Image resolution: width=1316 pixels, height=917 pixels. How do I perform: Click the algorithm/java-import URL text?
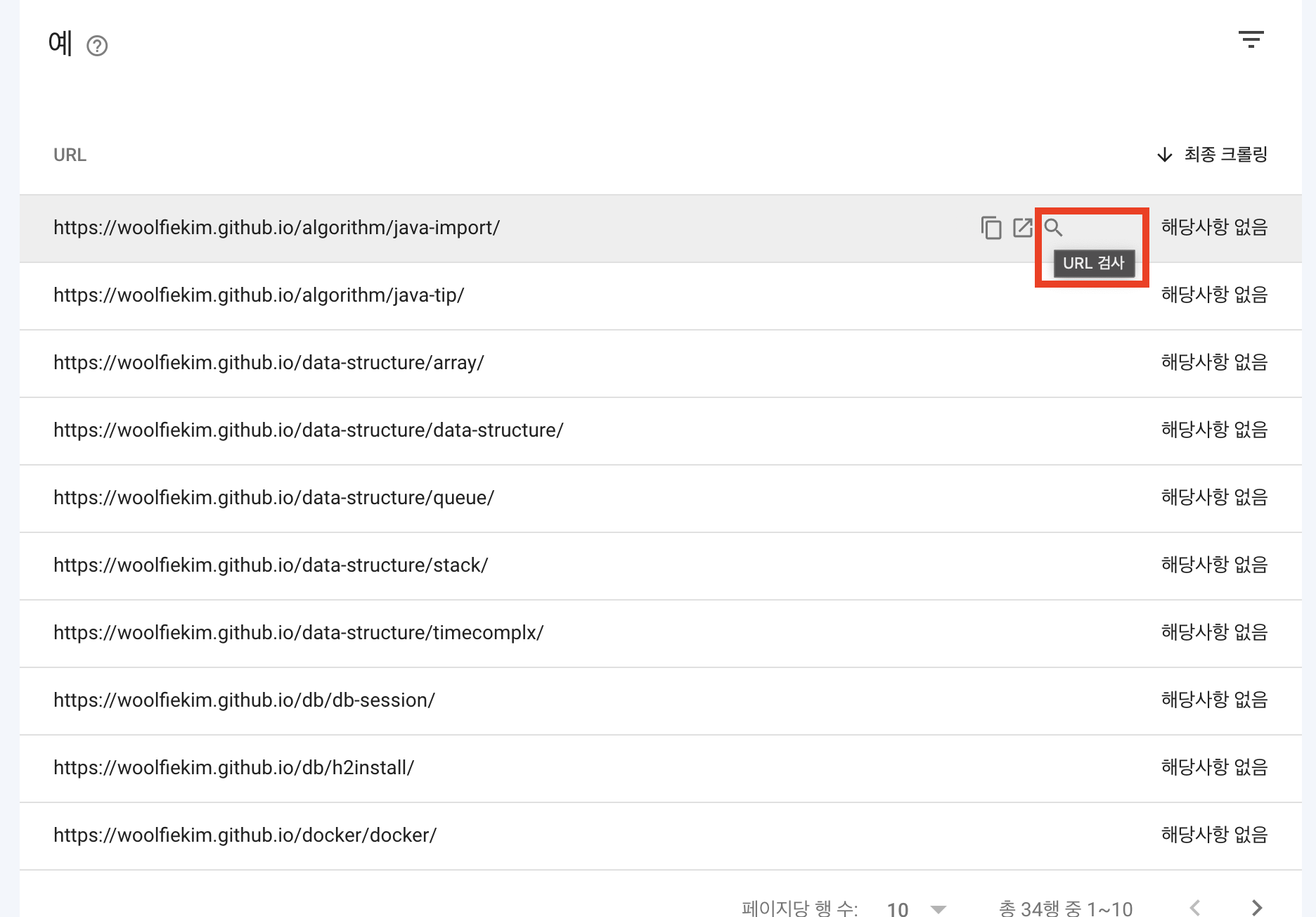[x=276, y=228]
